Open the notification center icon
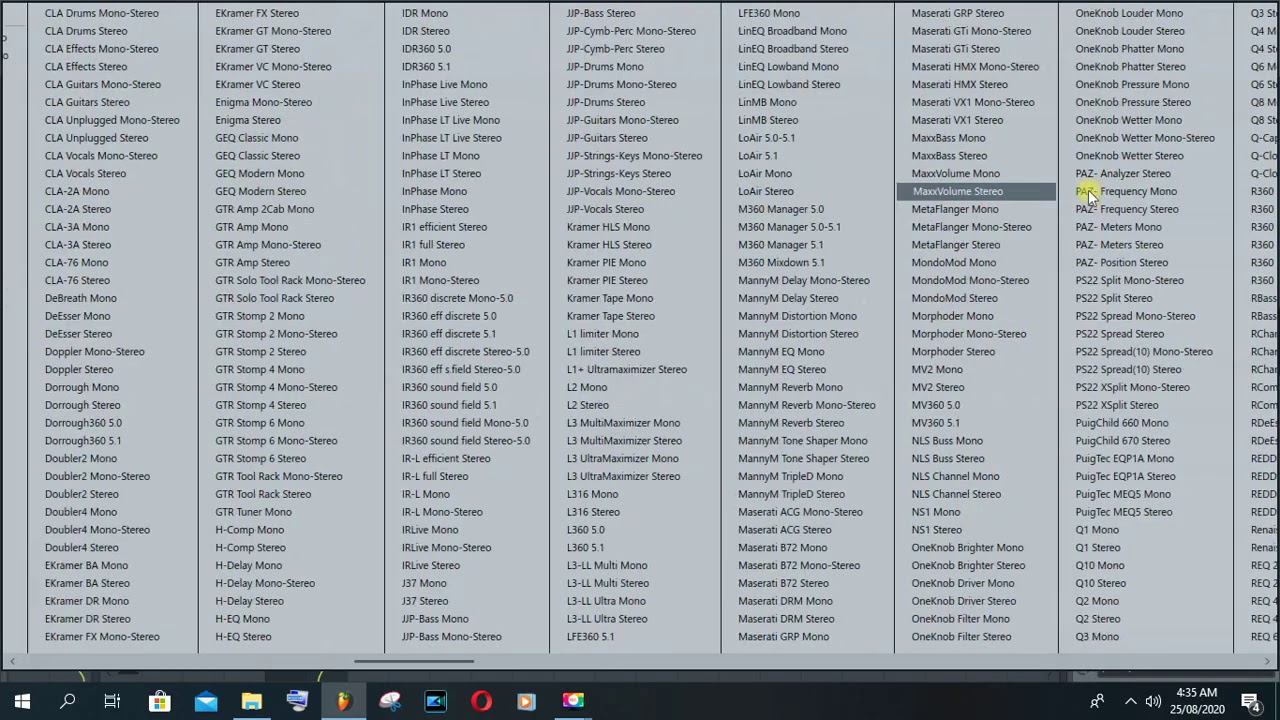This screenshot has width=1280, height=720. (x=1250, y=701)
